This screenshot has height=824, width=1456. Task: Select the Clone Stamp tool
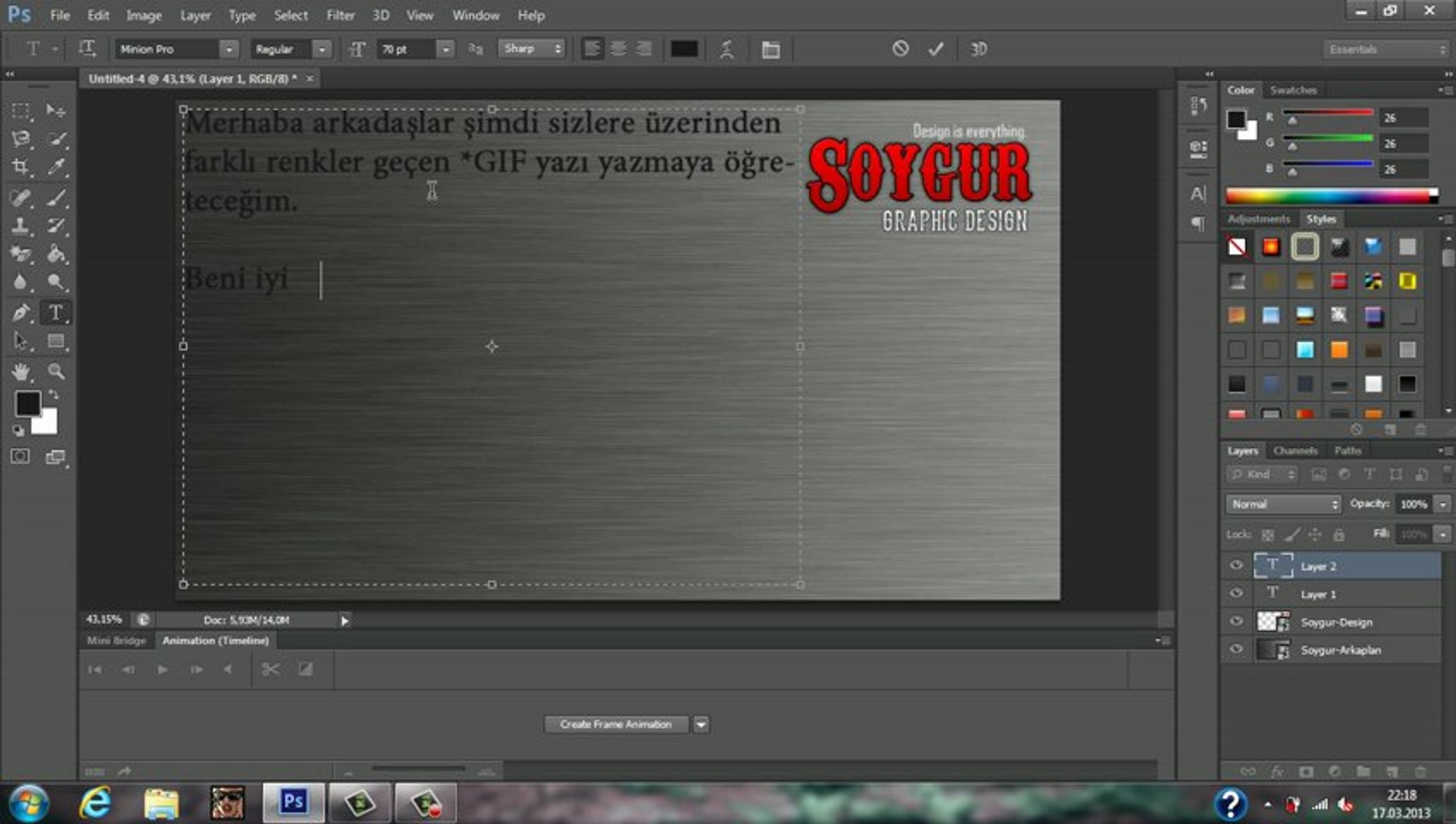(21, 226)
